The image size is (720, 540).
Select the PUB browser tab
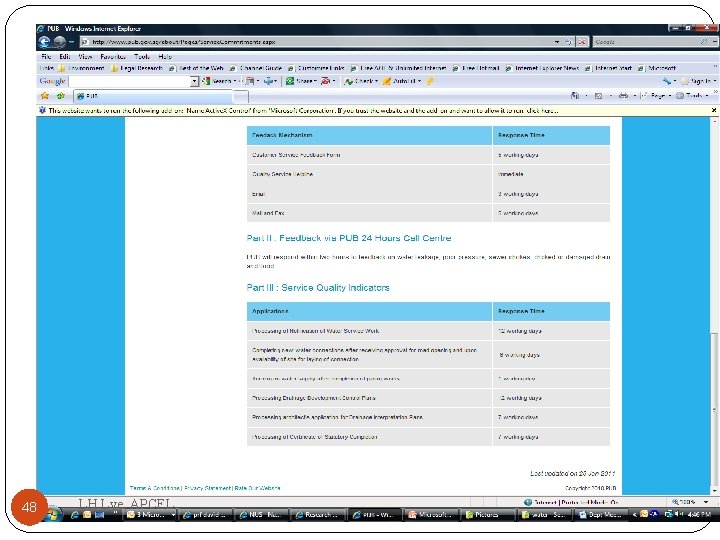tap(154, 96)
